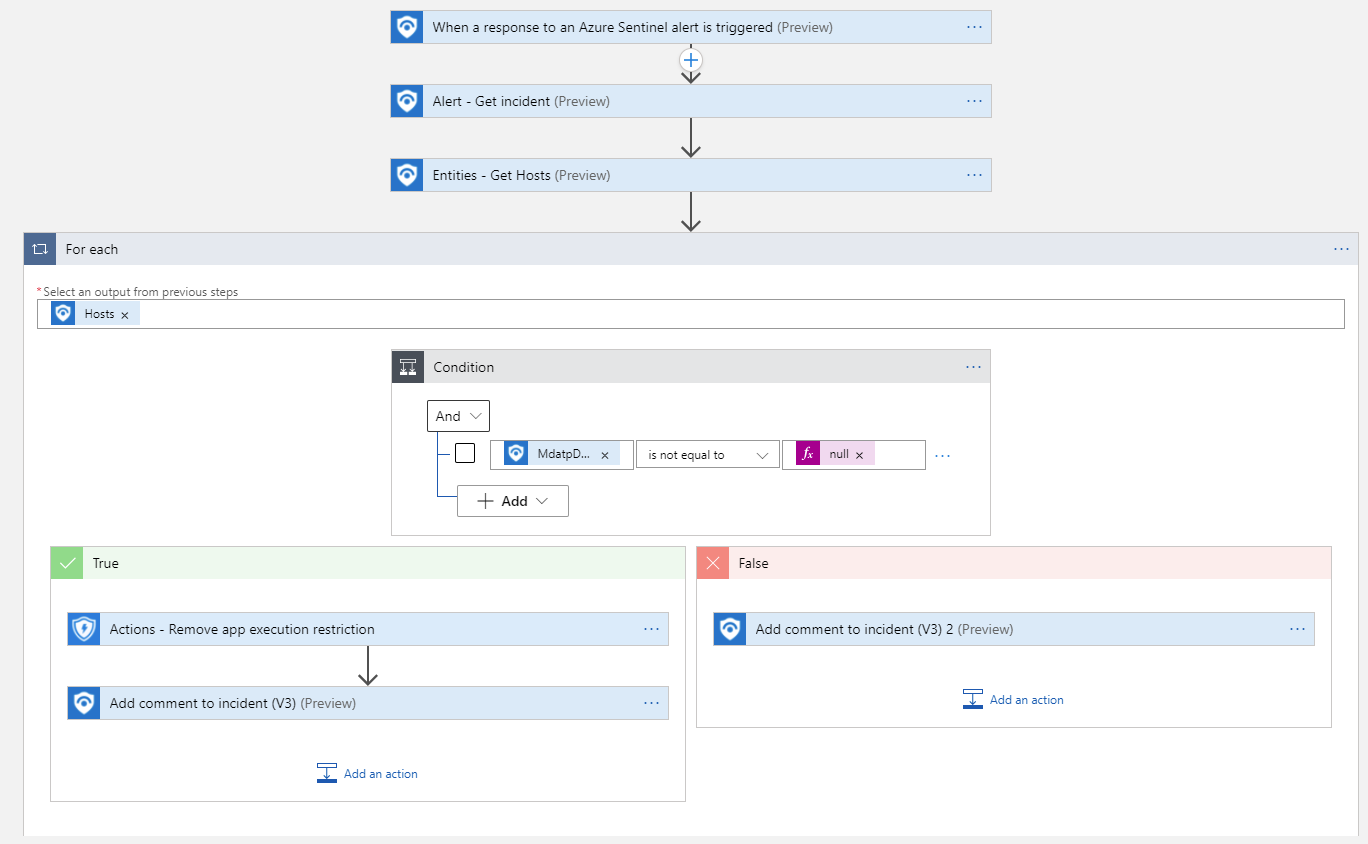The height and width of the screenshot is (844, 1368).
Task: Click the Sentinel icon on the Hosts token
Action: tap(63, 314)
